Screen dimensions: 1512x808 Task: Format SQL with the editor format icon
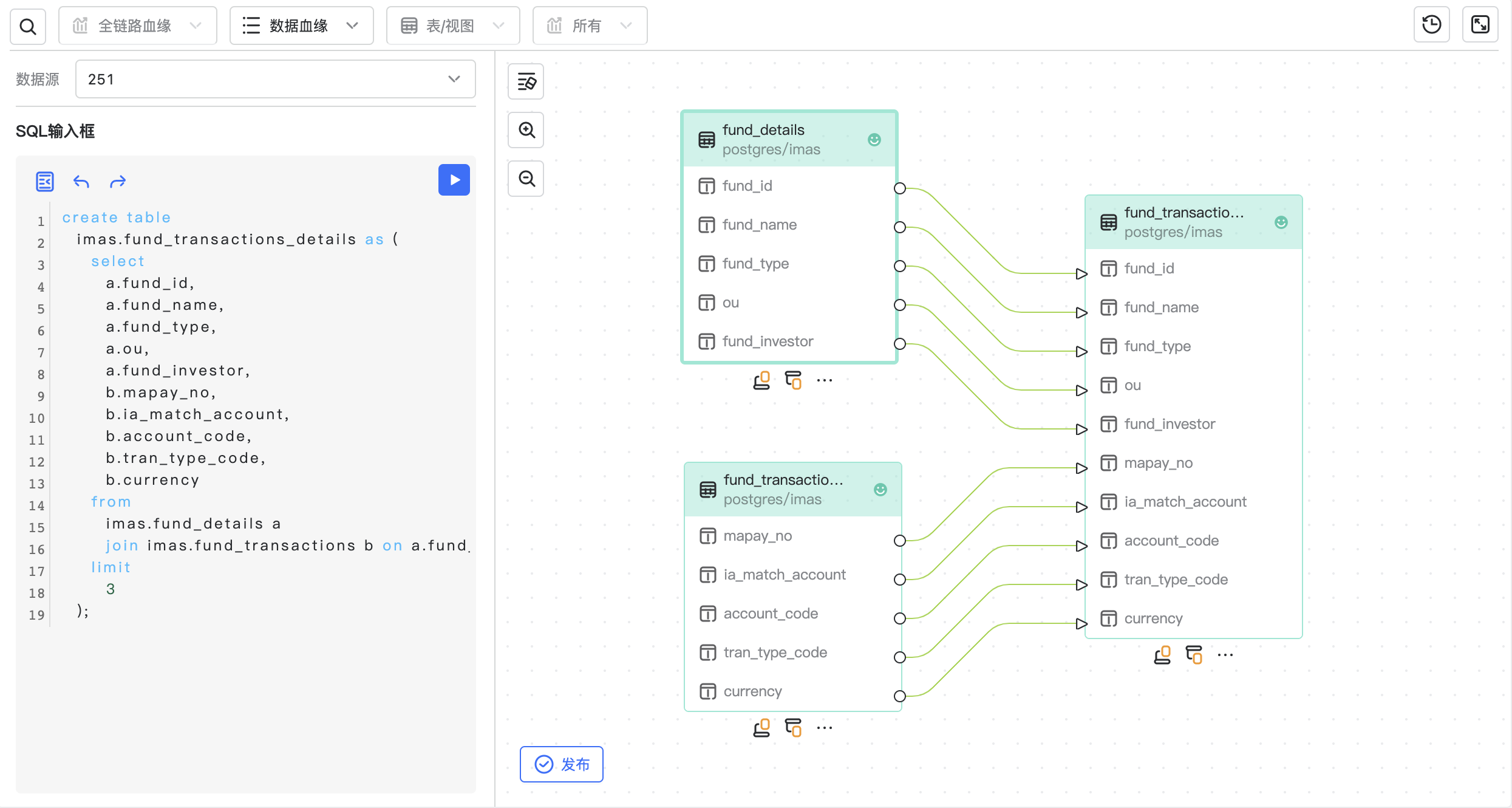pos(45,181)
